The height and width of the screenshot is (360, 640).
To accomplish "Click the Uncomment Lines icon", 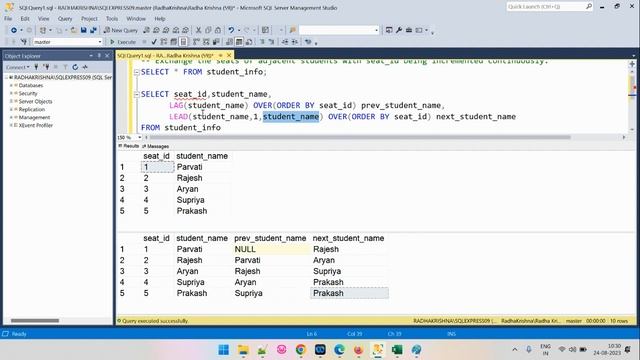I will (271, 42).
